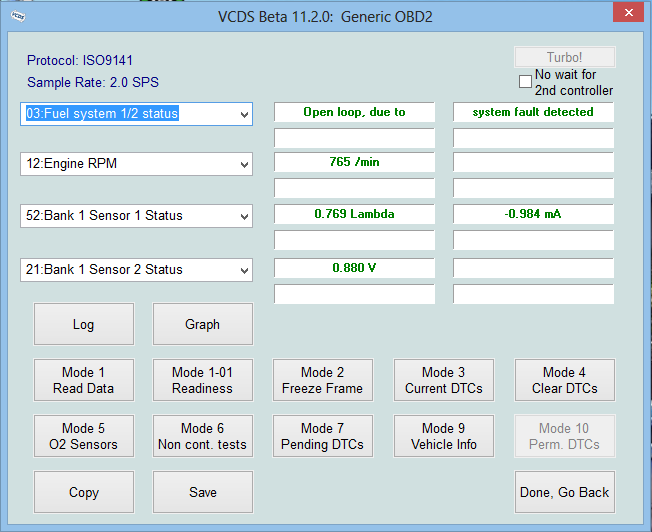The image size is (652, 532).
Task: Click the Sample Rate: 2.0 SPS label
Action: pyautogui.click(x=93, y=82)
